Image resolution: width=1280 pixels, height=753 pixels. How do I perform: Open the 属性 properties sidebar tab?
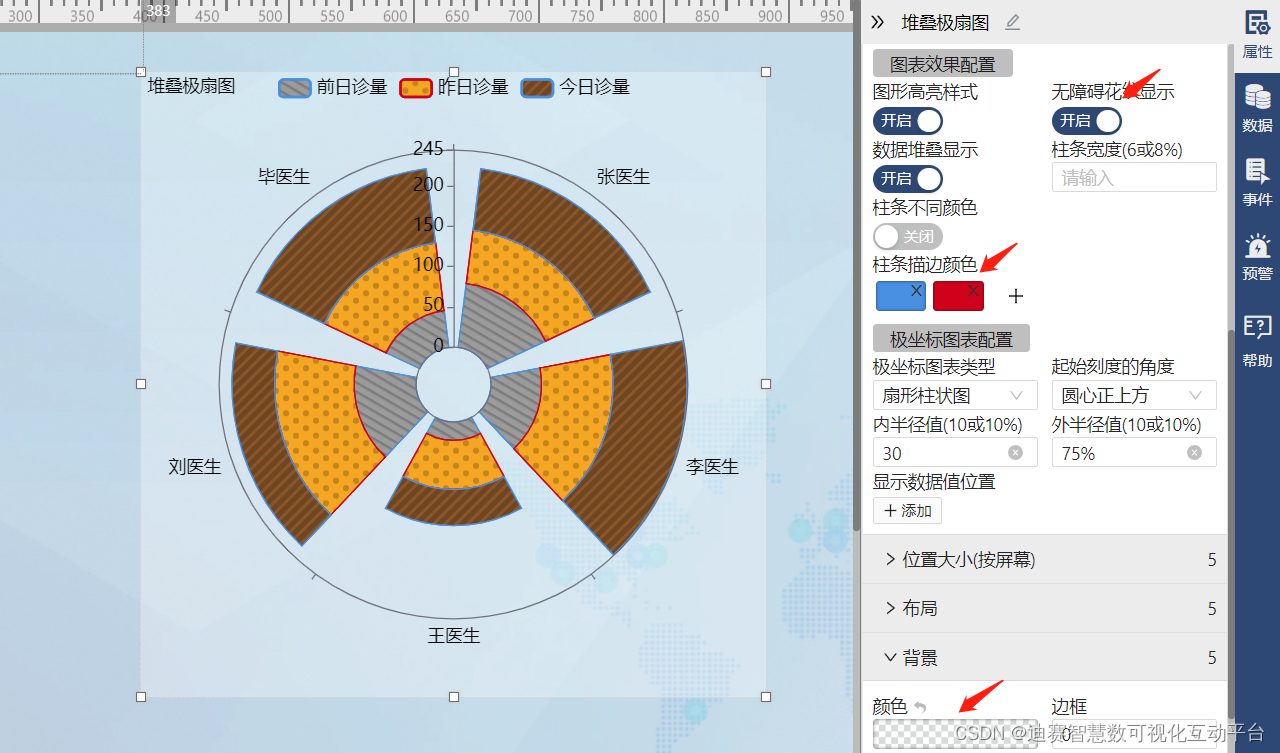click(1257, 36)
